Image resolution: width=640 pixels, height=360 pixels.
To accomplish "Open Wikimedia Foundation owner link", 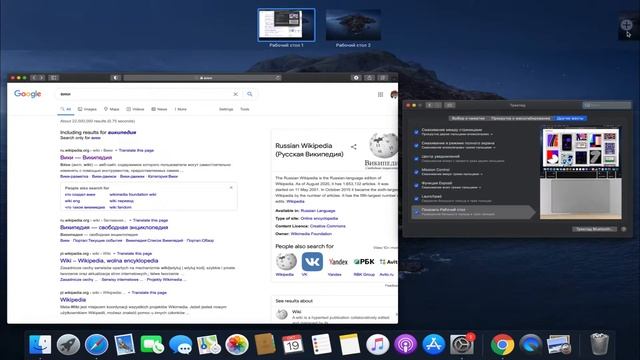I will 311,234.
